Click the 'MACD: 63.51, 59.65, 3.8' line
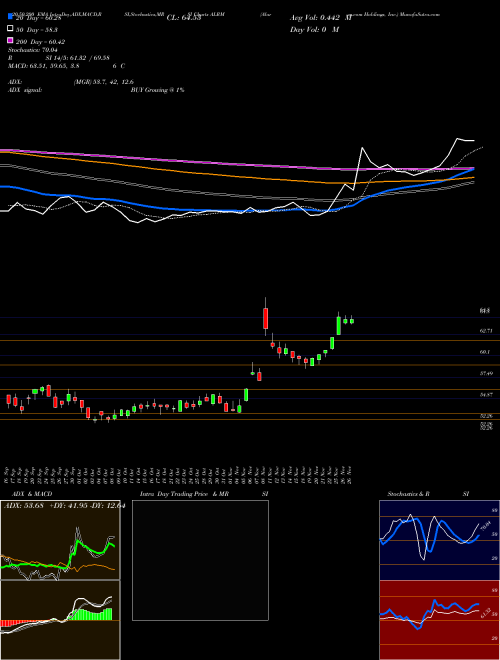 point(43,66)
